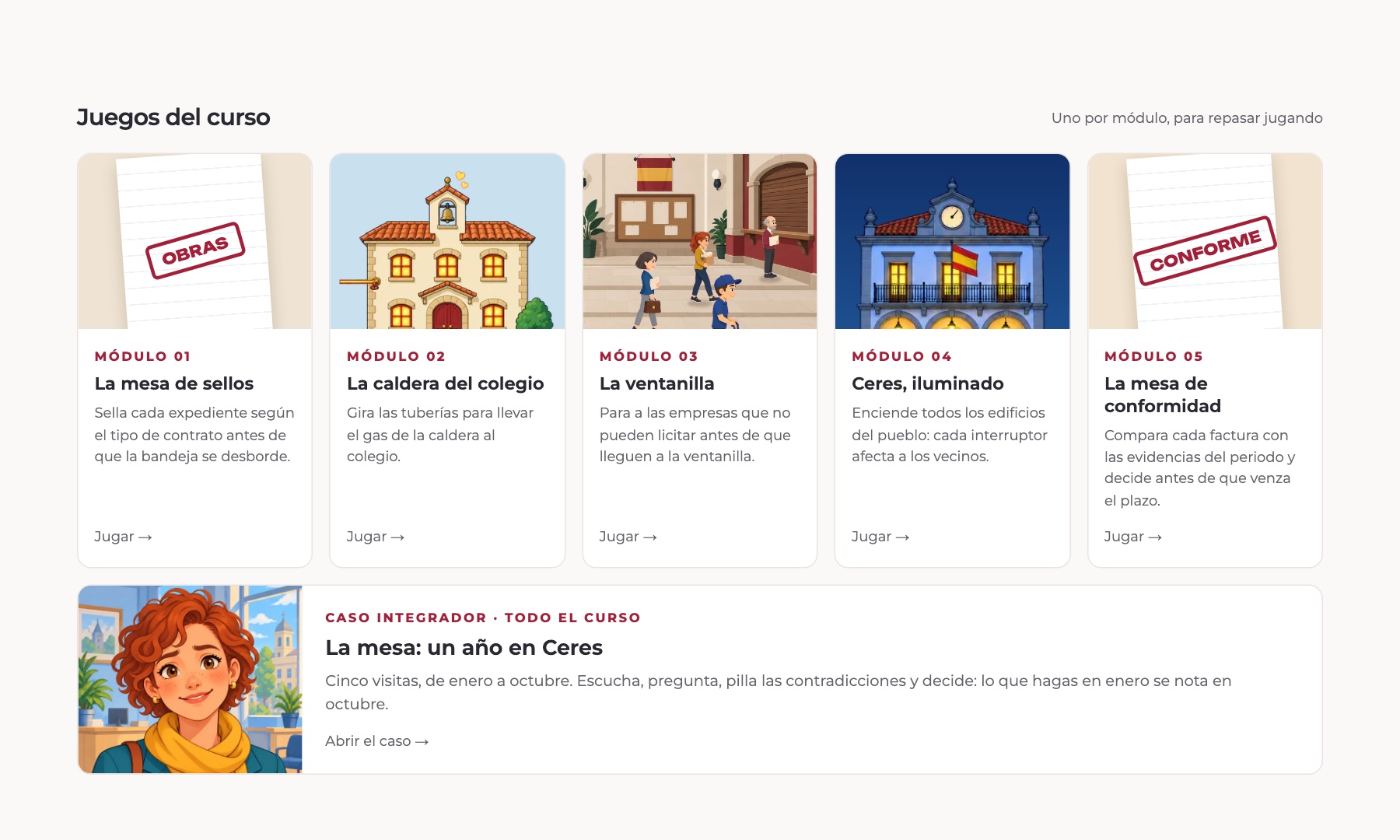Click the text Uno por módulo, para repasar jugando
Image resolution: width=1400 pixels, height=840 pixels.
click(1187, 118)
